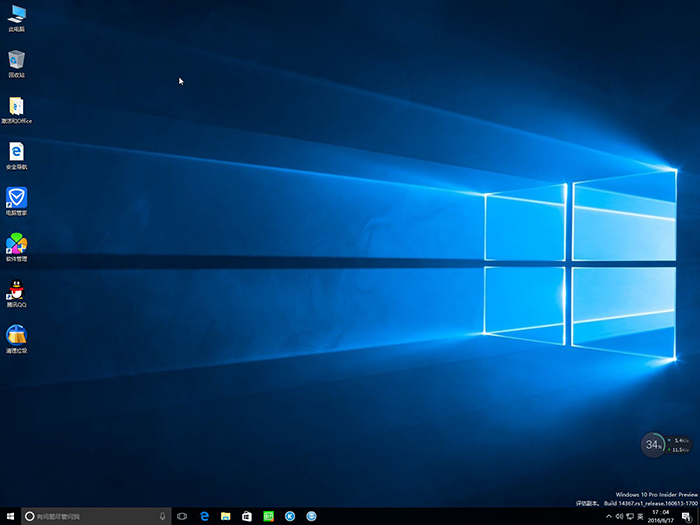
Task: Select the 激活和Office desktop folder
Action: pyautogui.click(x=16, y=107)
